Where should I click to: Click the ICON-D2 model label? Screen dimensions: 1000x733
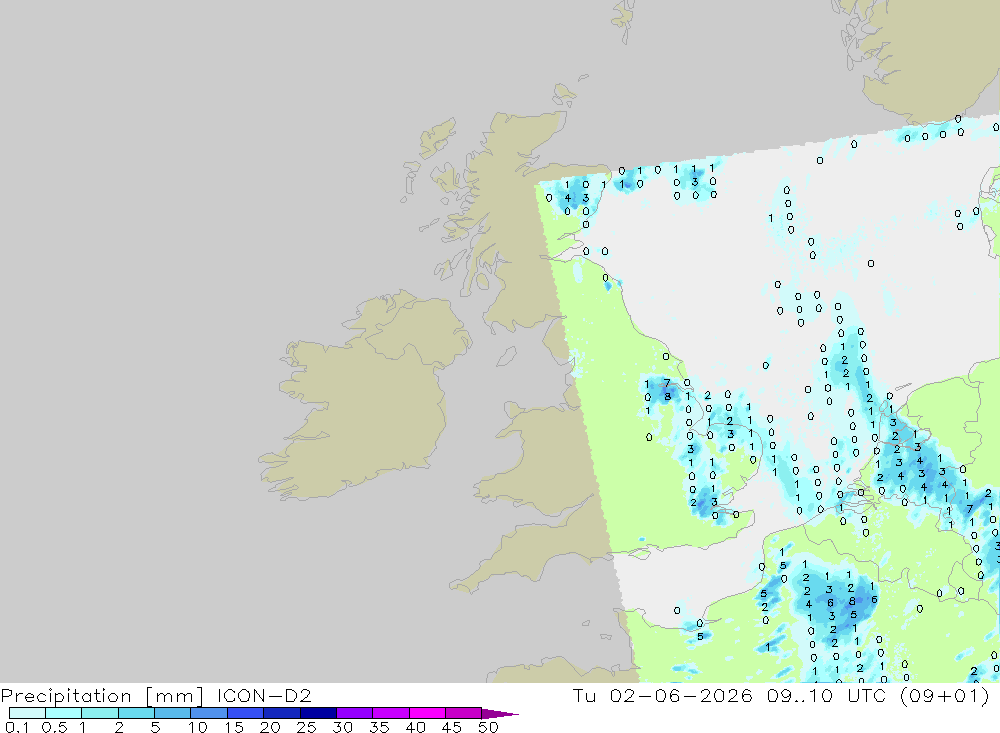point(264,695)
